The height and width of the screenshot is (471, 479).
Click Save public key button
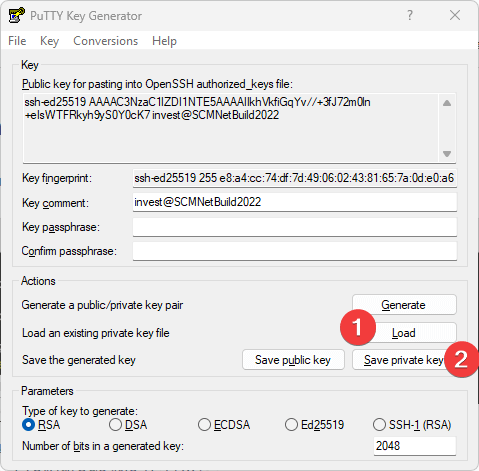293,360
